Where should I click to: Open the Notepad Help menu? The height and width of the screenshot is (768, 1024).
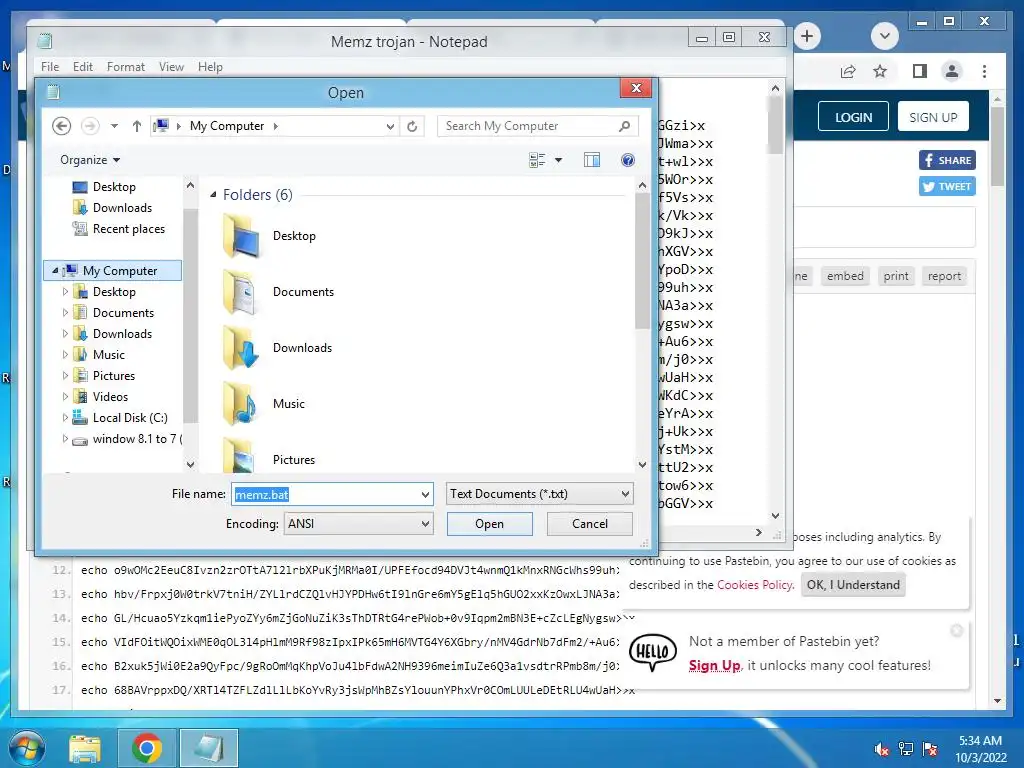210,67
